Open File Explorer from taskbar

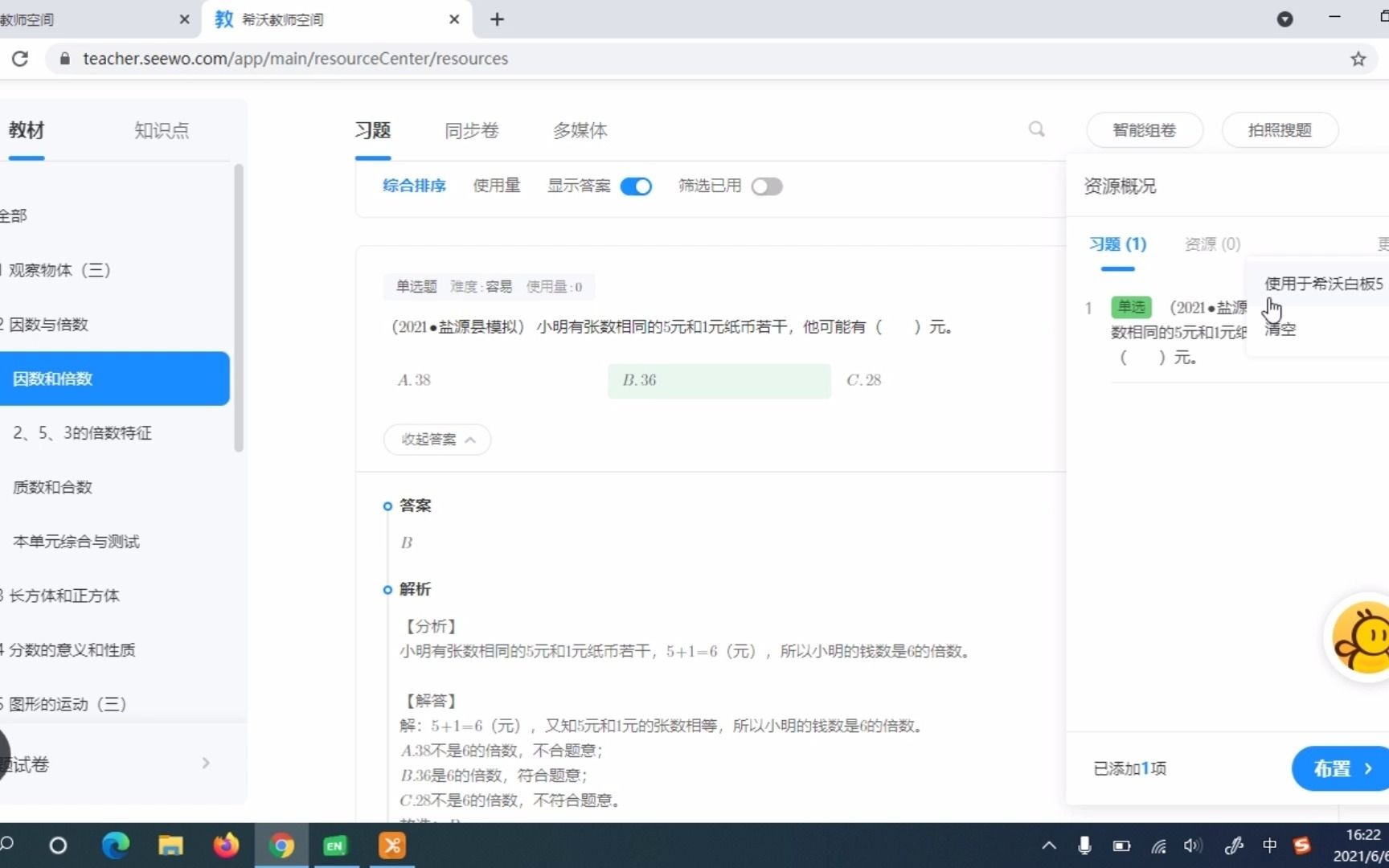[x=170, y=845]
